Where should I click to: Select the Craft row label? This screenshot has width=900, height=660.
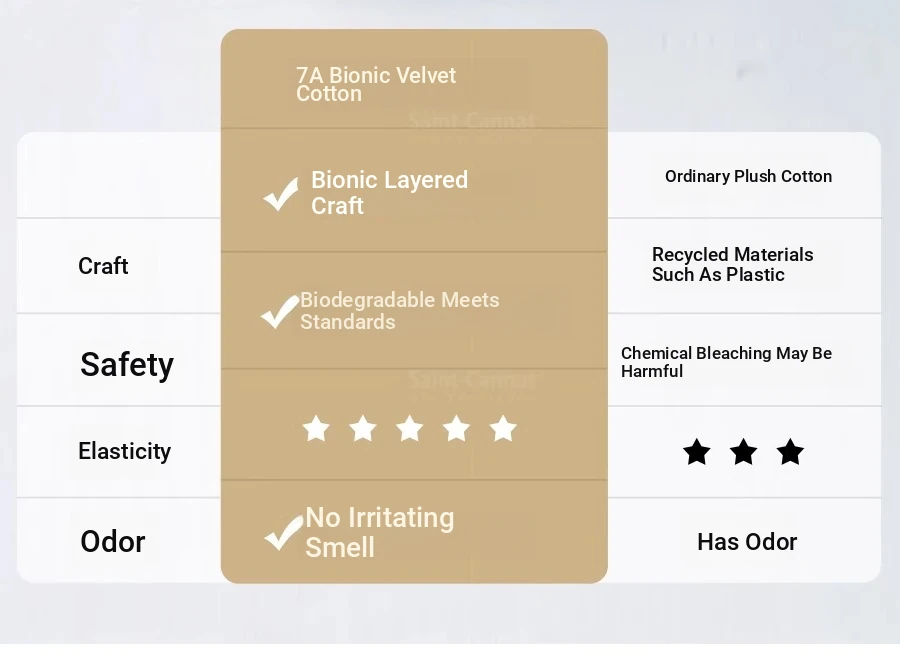[x=103, y=266]
